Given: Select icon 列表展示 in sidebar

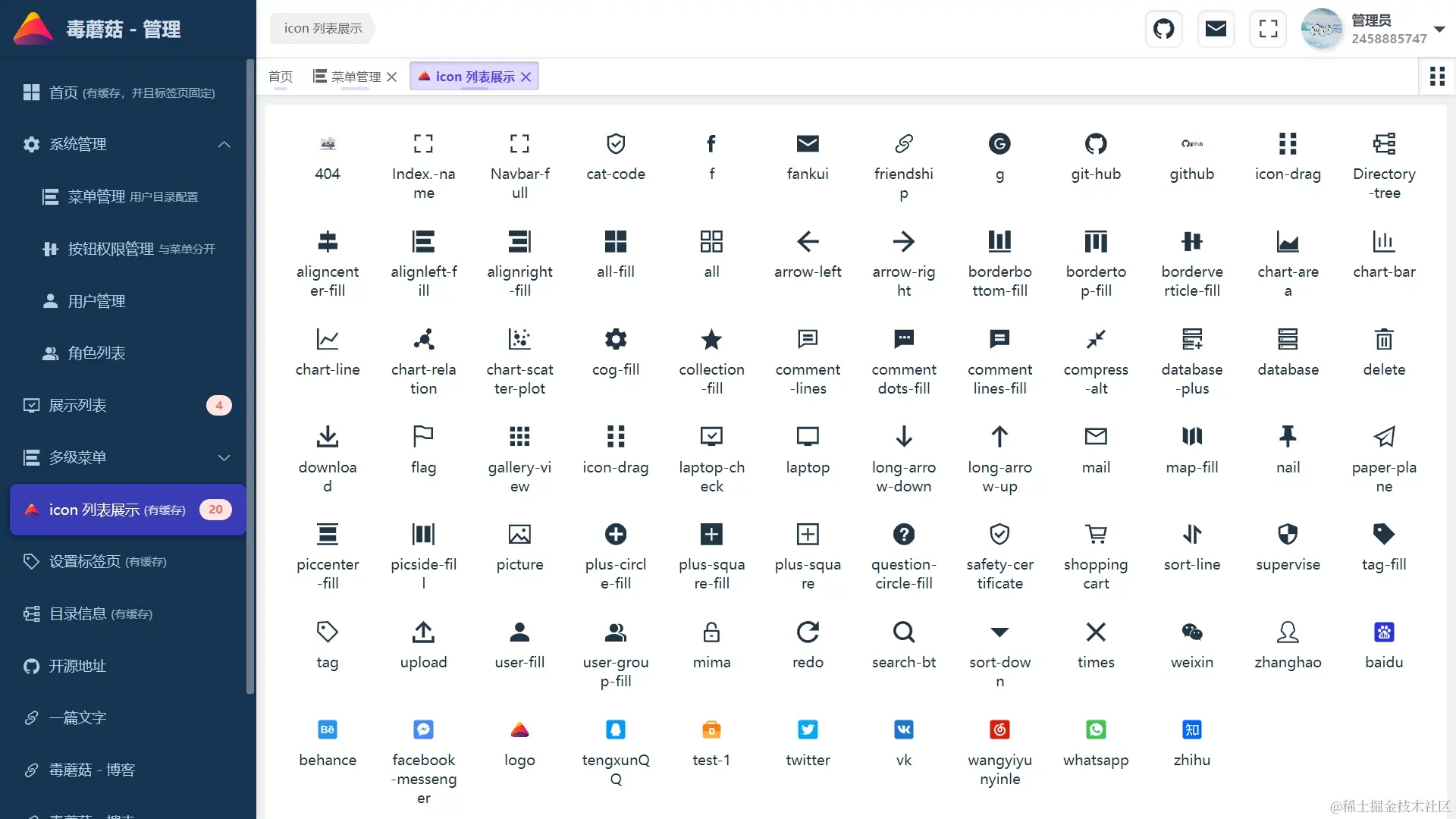Looking at the screenshot, I should coord(127,510).
